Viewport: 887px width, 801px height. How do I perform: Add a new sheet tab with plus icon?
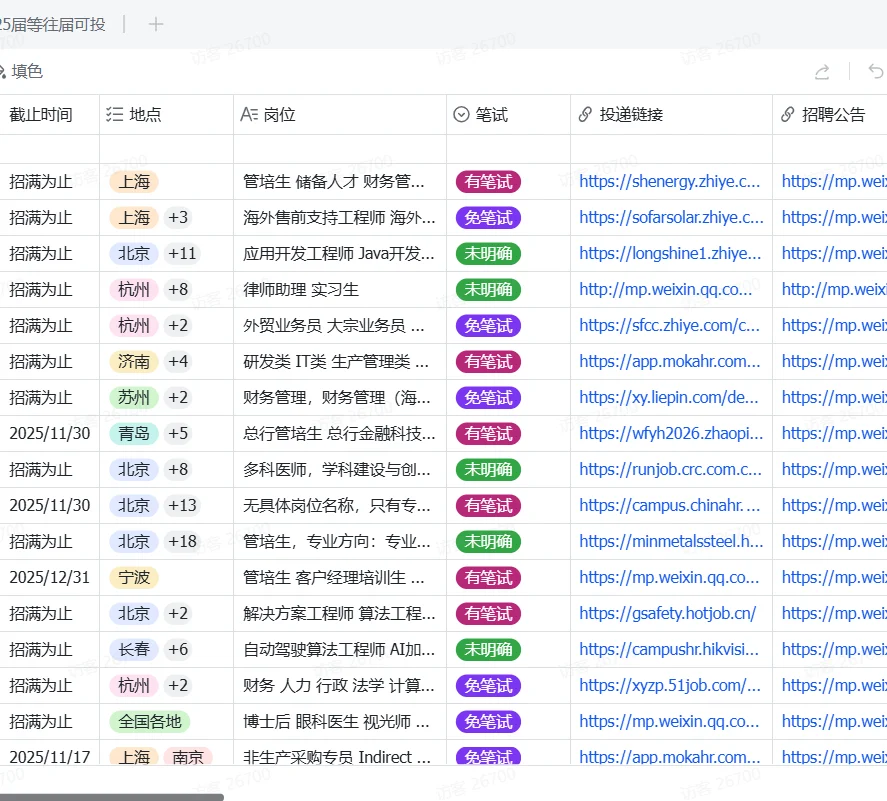click(156, 24)
